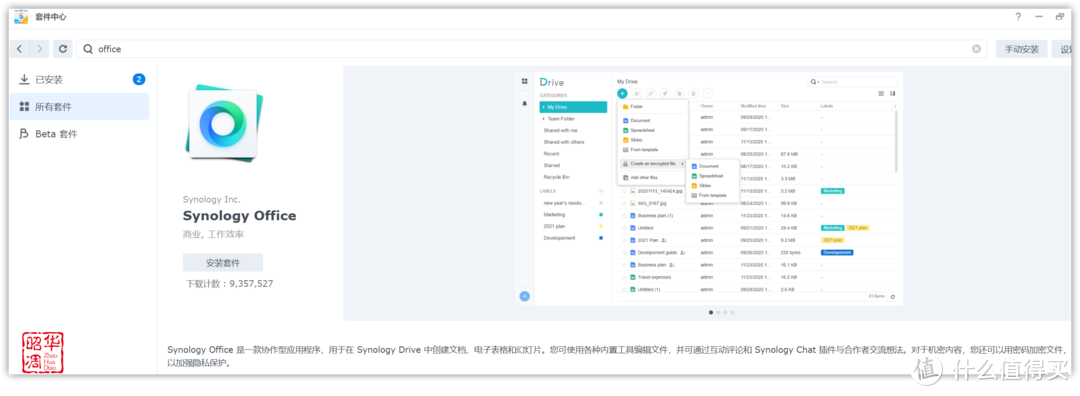Screen dimensions: 1080x396
Task: Click the Search box in Drive screenshot
Action: pos(852,81)
